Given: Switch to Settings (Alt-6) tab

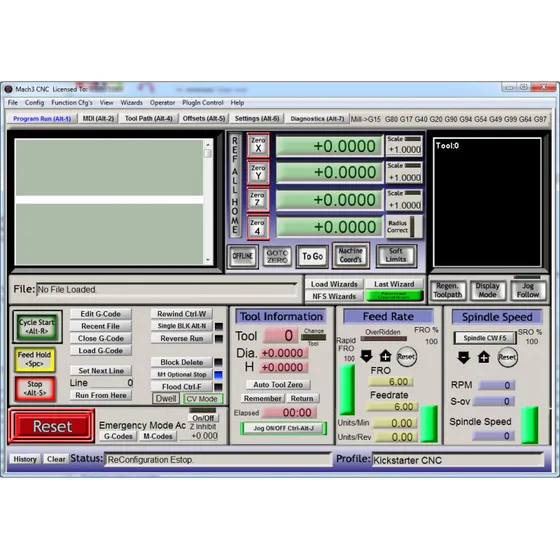Looking at the screenshot, I should 257,119.
